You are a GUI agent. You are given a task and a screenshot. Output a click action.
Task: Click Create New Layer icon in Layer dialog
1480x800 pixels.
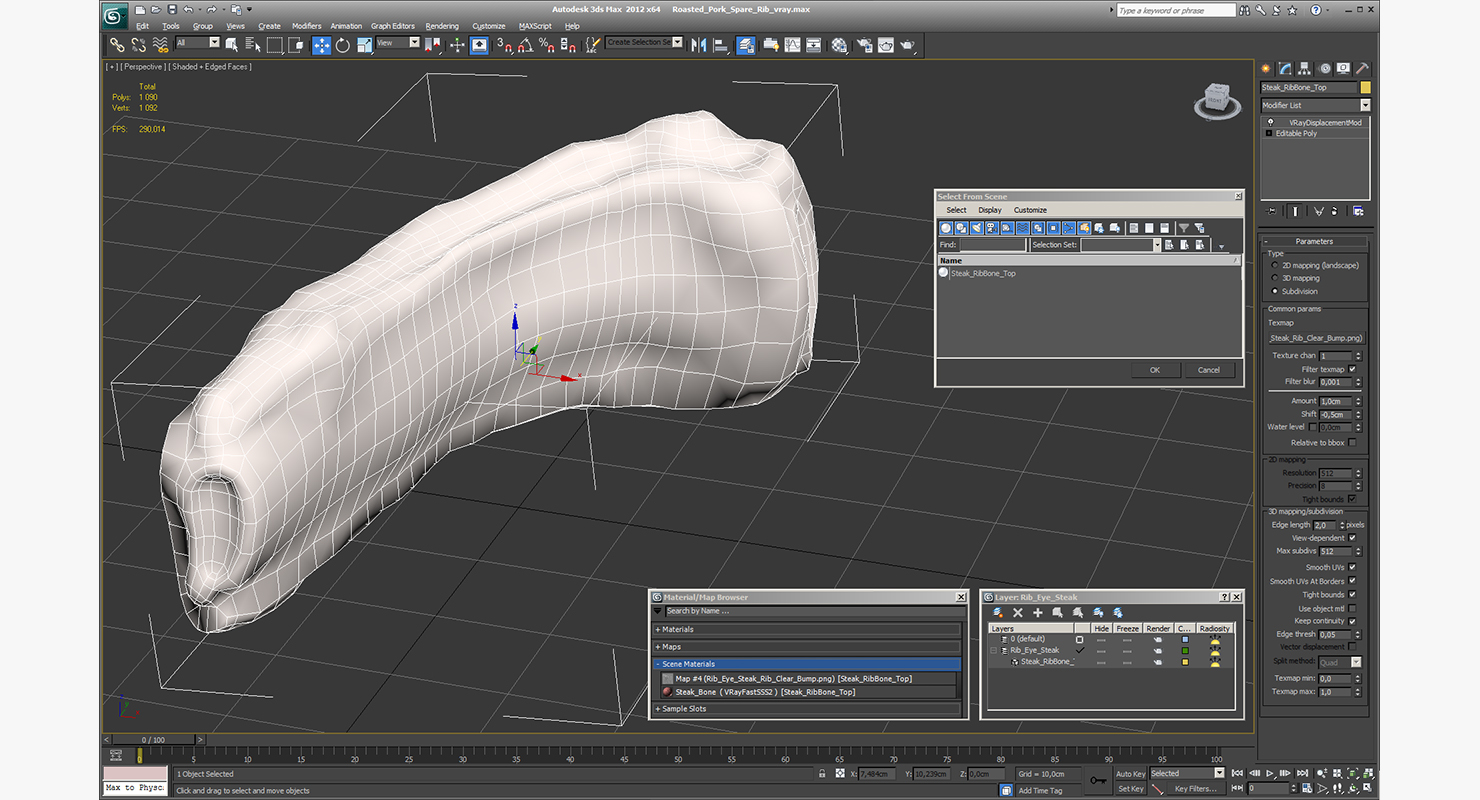[x=998, y=612]
